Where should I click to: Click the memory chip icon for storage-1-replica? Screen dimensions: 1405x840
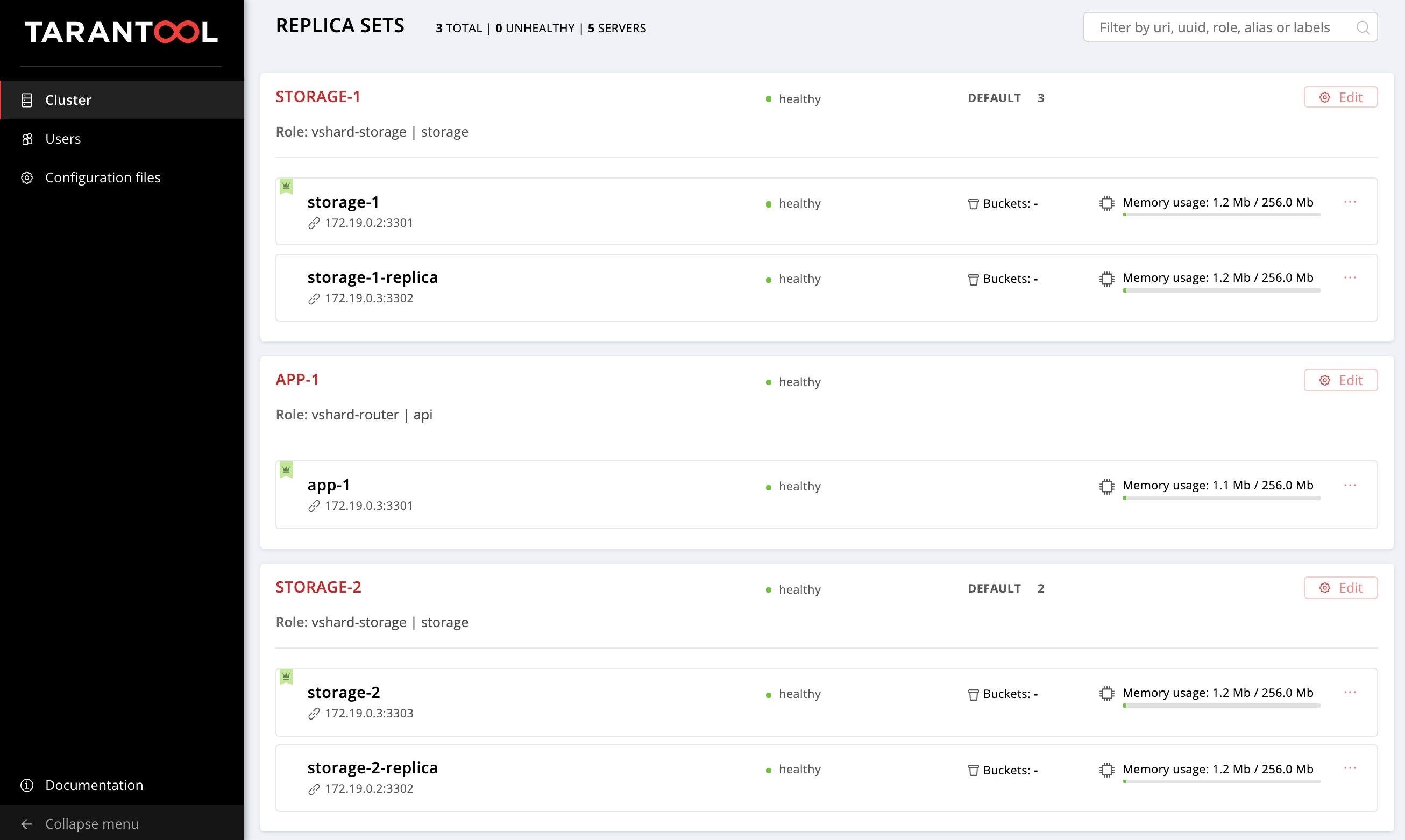click(x=1106, y=279)
